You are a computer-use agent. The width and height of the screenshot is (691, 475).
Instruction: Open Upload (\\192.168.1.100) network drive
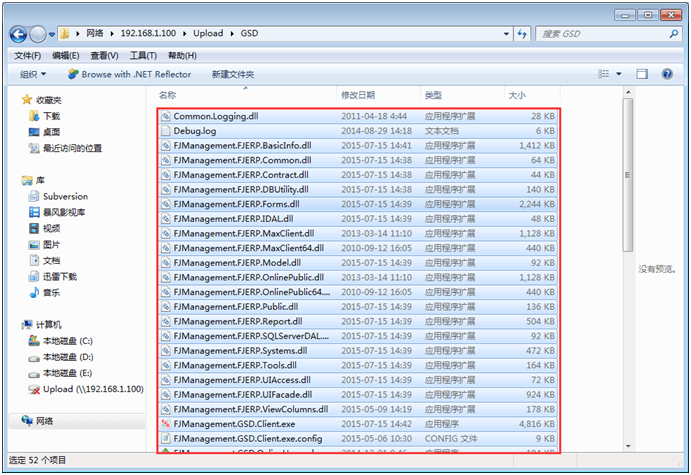tap(86, 389)
